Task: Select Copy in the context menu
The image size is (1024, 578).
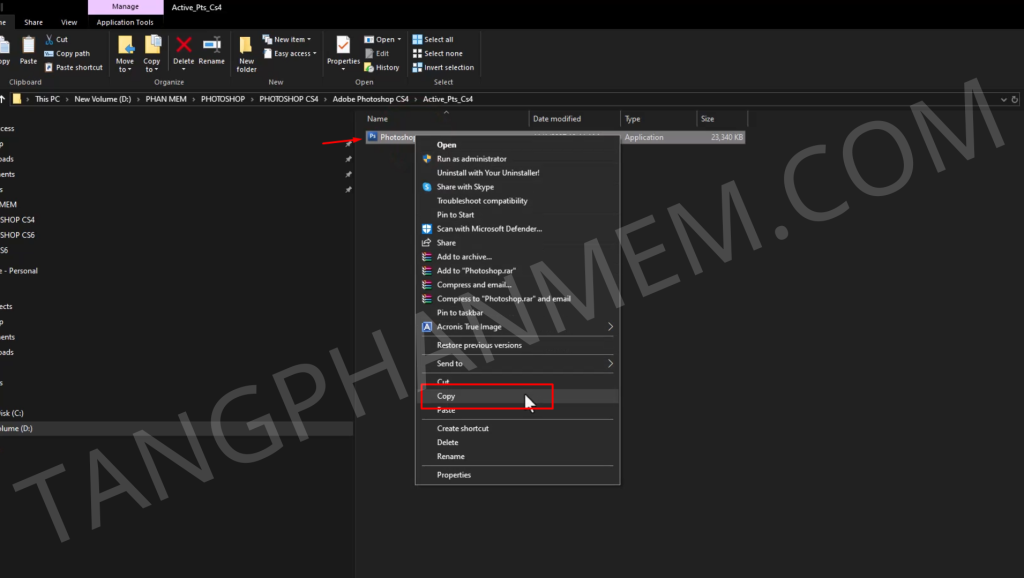Action: pos(446,396)
